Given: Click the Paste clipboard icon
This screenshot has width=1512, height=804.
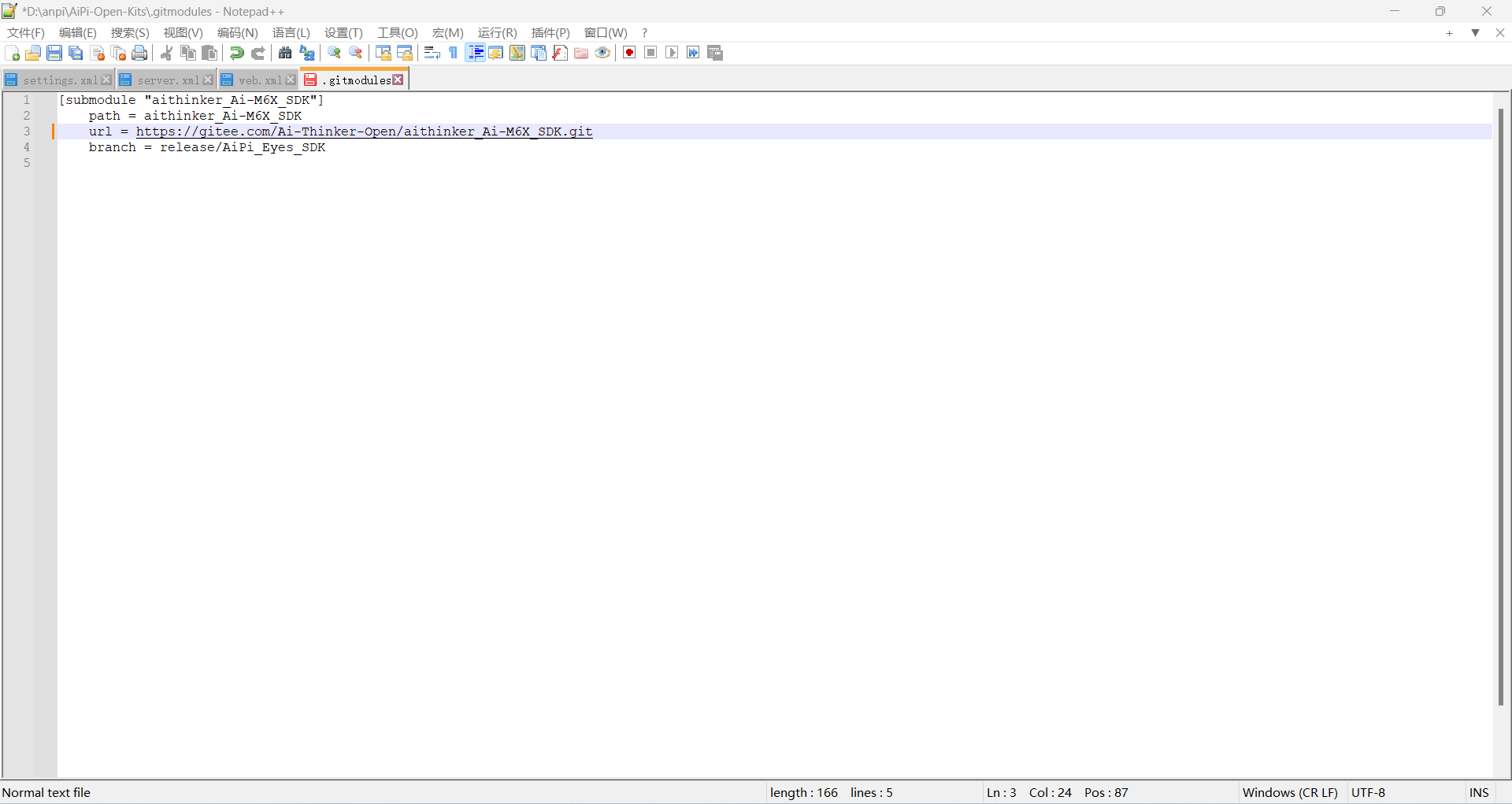Looking at the screenshot, I should pyautogui.click(x=209, y=53).
